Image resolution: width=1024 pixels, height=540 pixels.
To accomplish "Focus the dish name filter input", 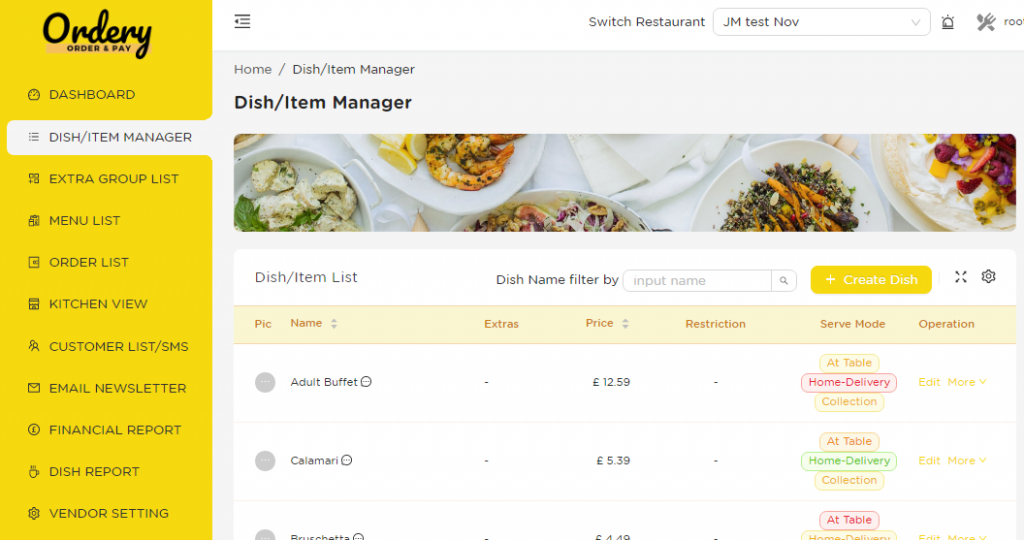I will (697, 281).
